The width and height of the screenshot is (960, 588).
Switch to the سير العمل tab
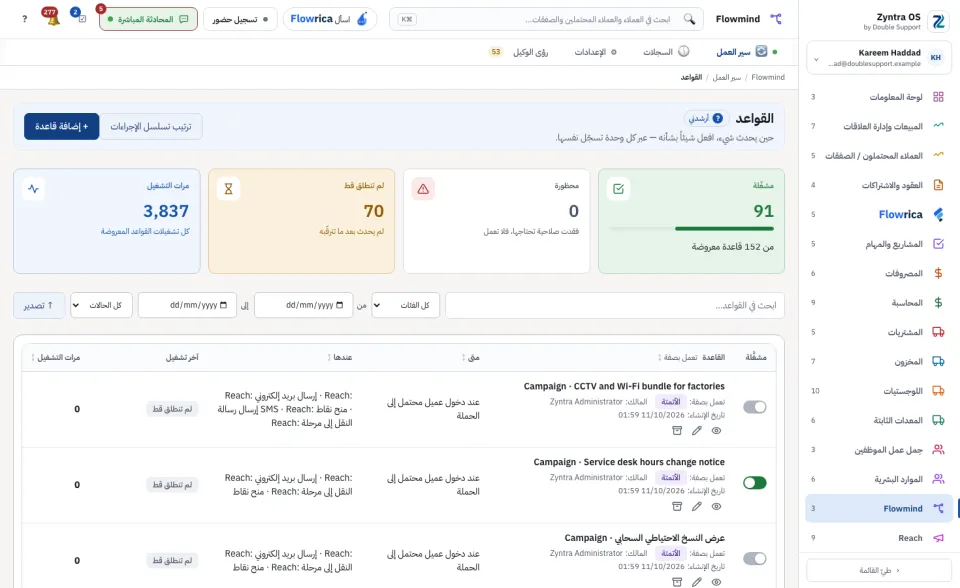(742, 52)
